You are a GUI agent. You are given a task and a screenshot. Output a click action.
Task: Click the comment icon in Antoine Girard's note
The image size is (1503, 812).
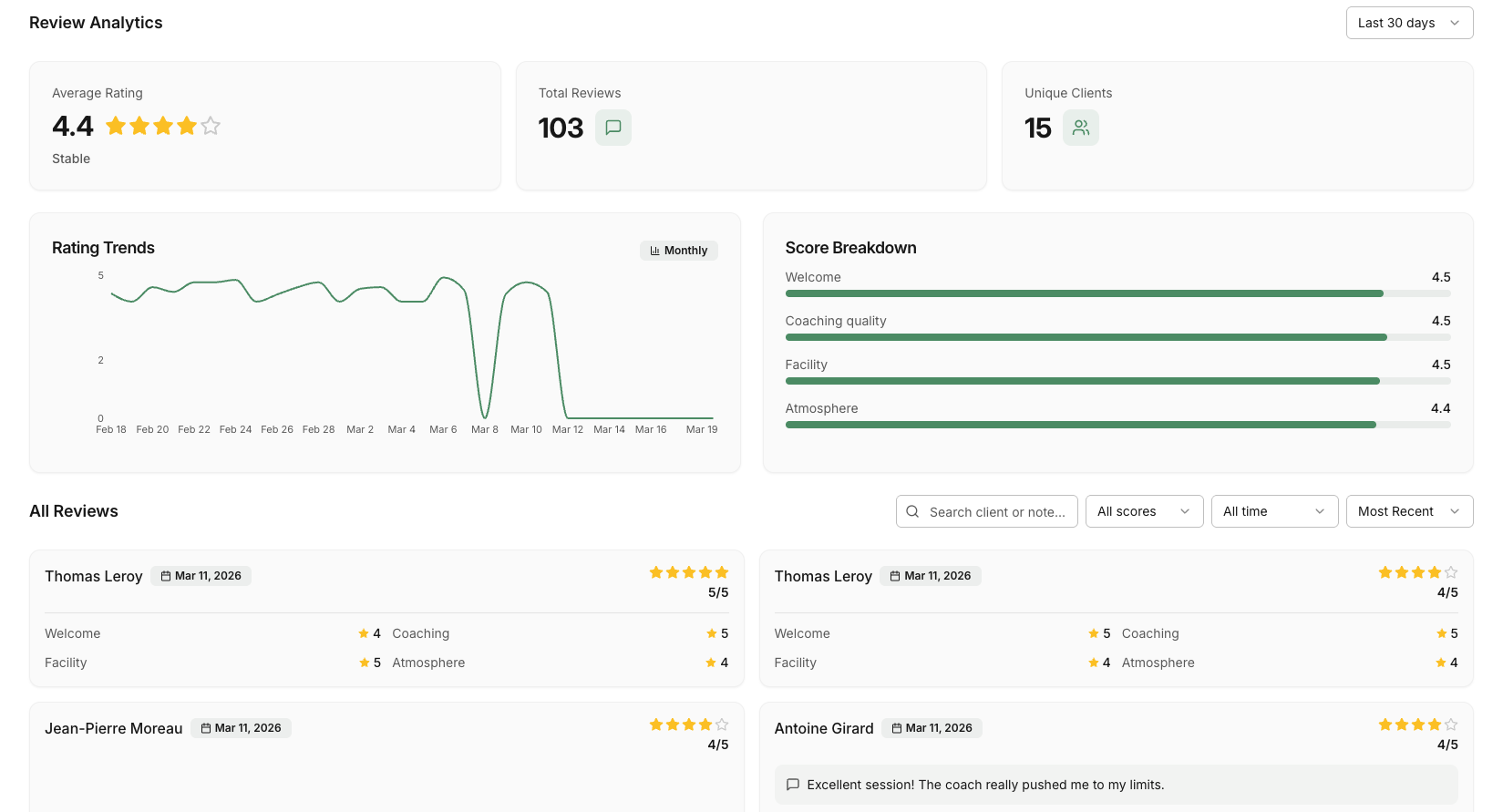tap(793, 785)
